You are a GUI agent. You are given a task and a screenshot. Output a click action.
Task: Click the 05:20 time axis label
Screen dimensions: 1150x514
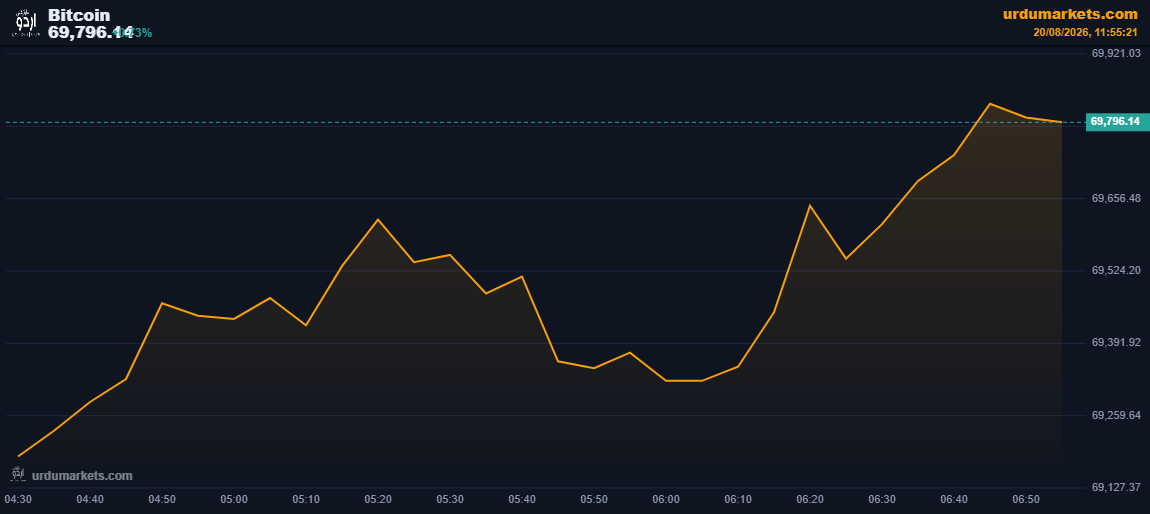coord(378,499)
